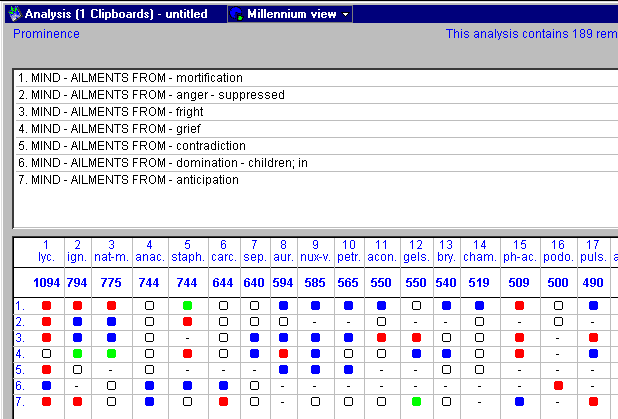The height and width of the screenshot is (419, 618).
Task: Click blue square for lyc. row 6
Action: (47, 385)
